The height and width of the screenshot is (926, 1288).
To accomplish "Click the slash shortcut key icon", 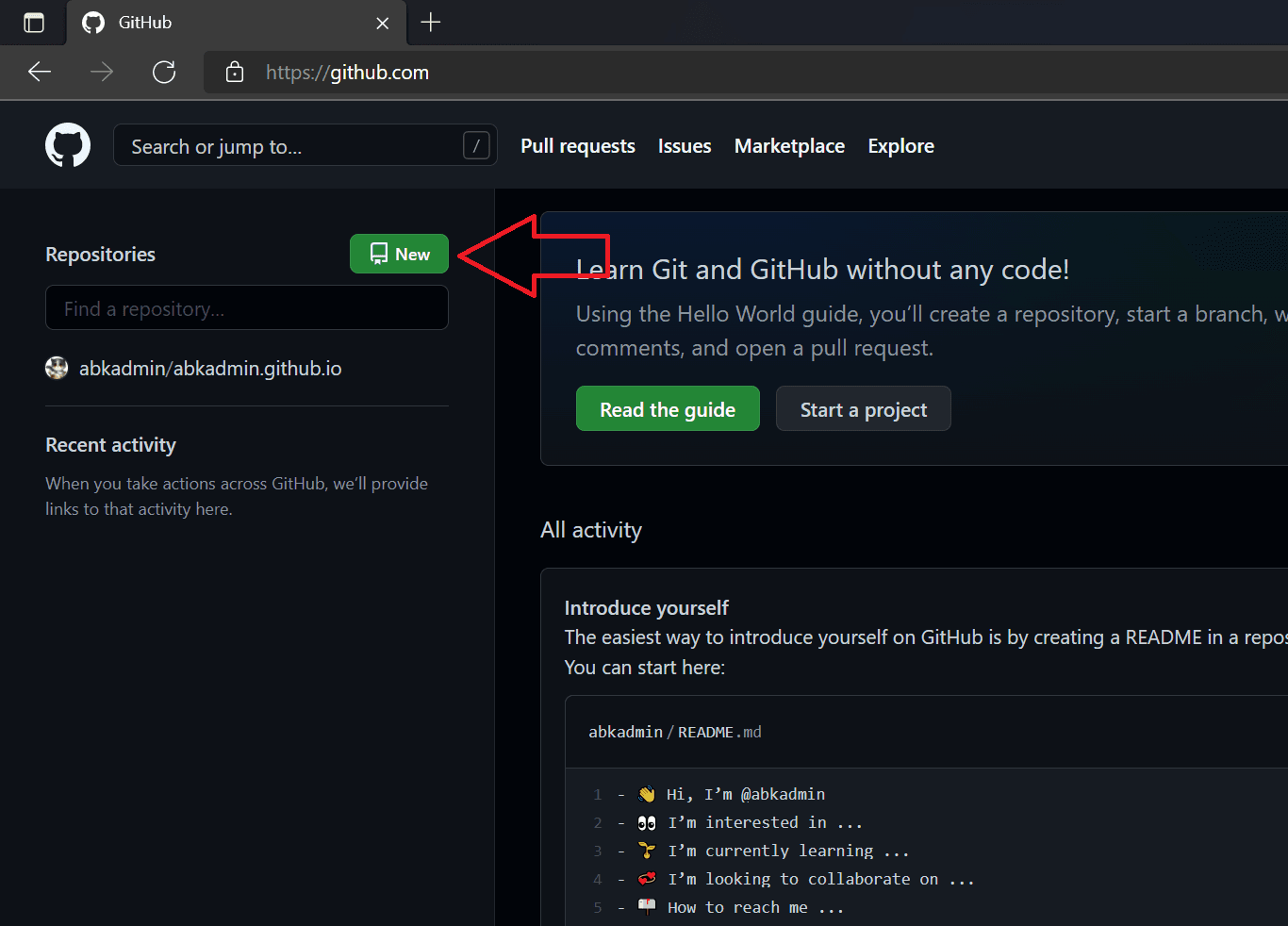I will coord(476,145).
